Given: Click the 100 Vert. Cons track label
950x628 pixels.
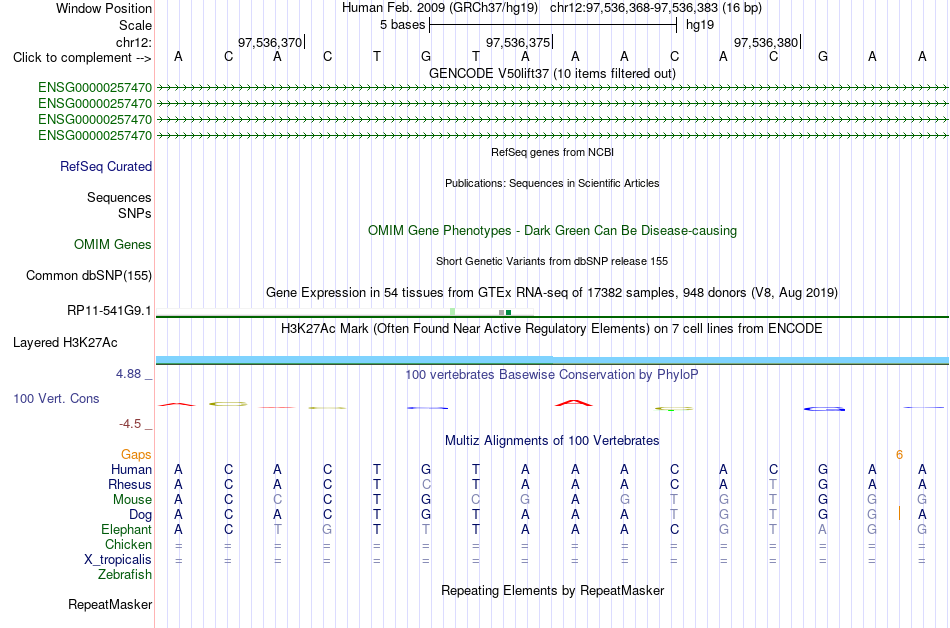Looking at the screenshot, I should pyautogui.click(x=56, y=398).
